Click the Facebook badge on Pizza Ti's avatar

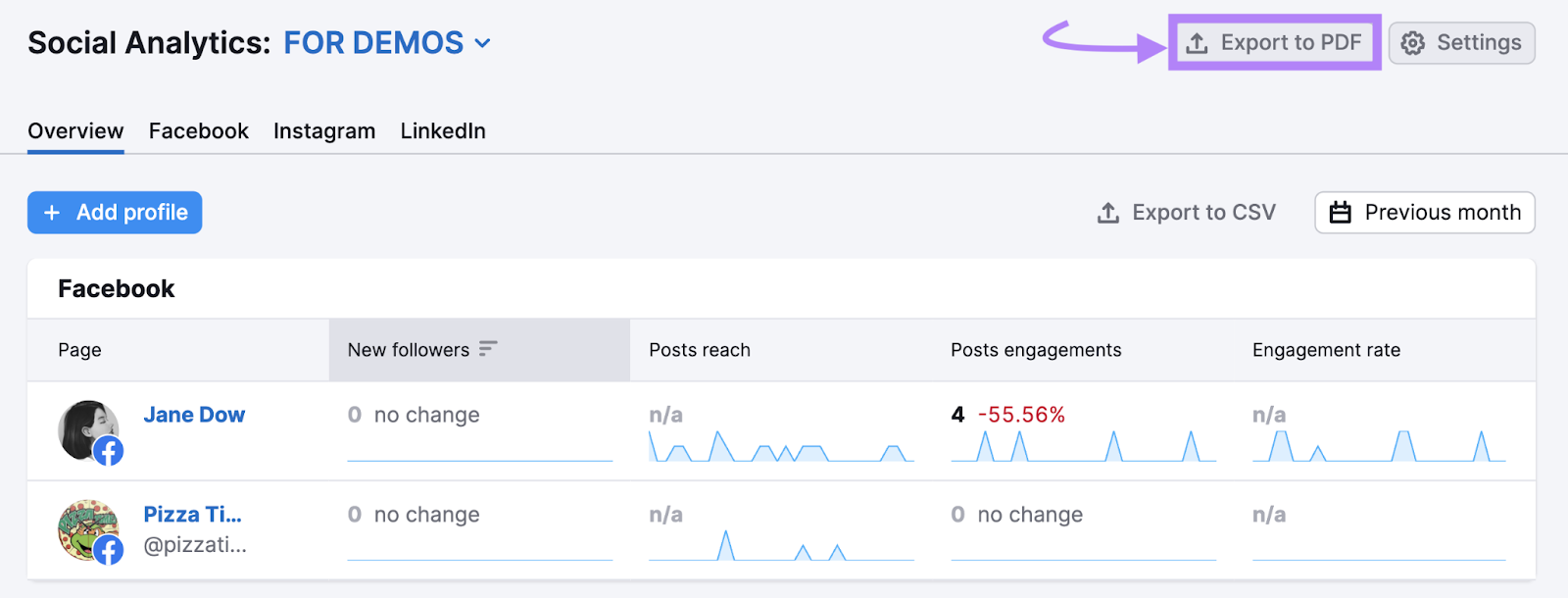coord(108,552)
